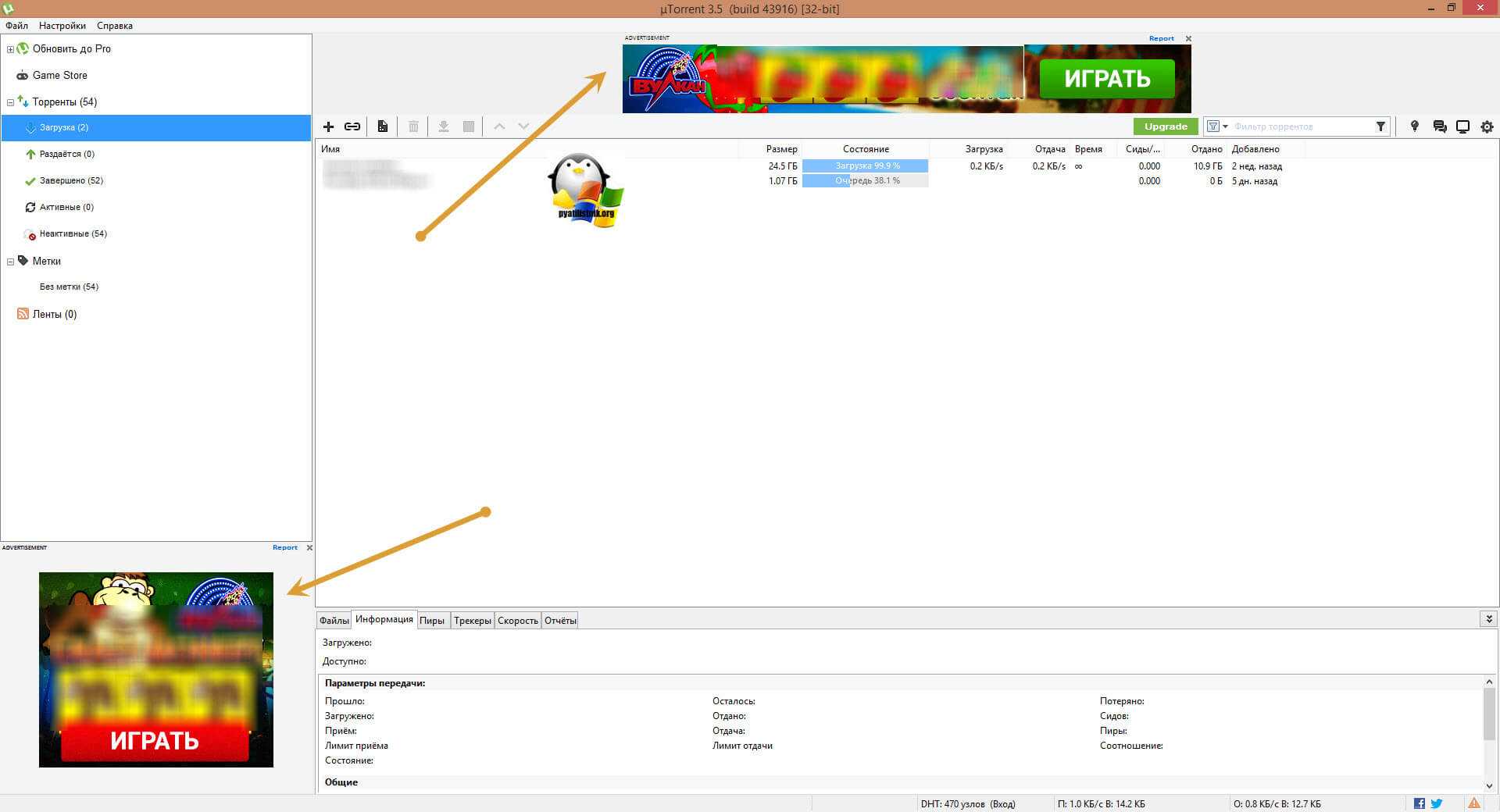1500x812 pixels.
Task: Select Активные (0) in the sidebar
Action: click(x=66, y=208)
